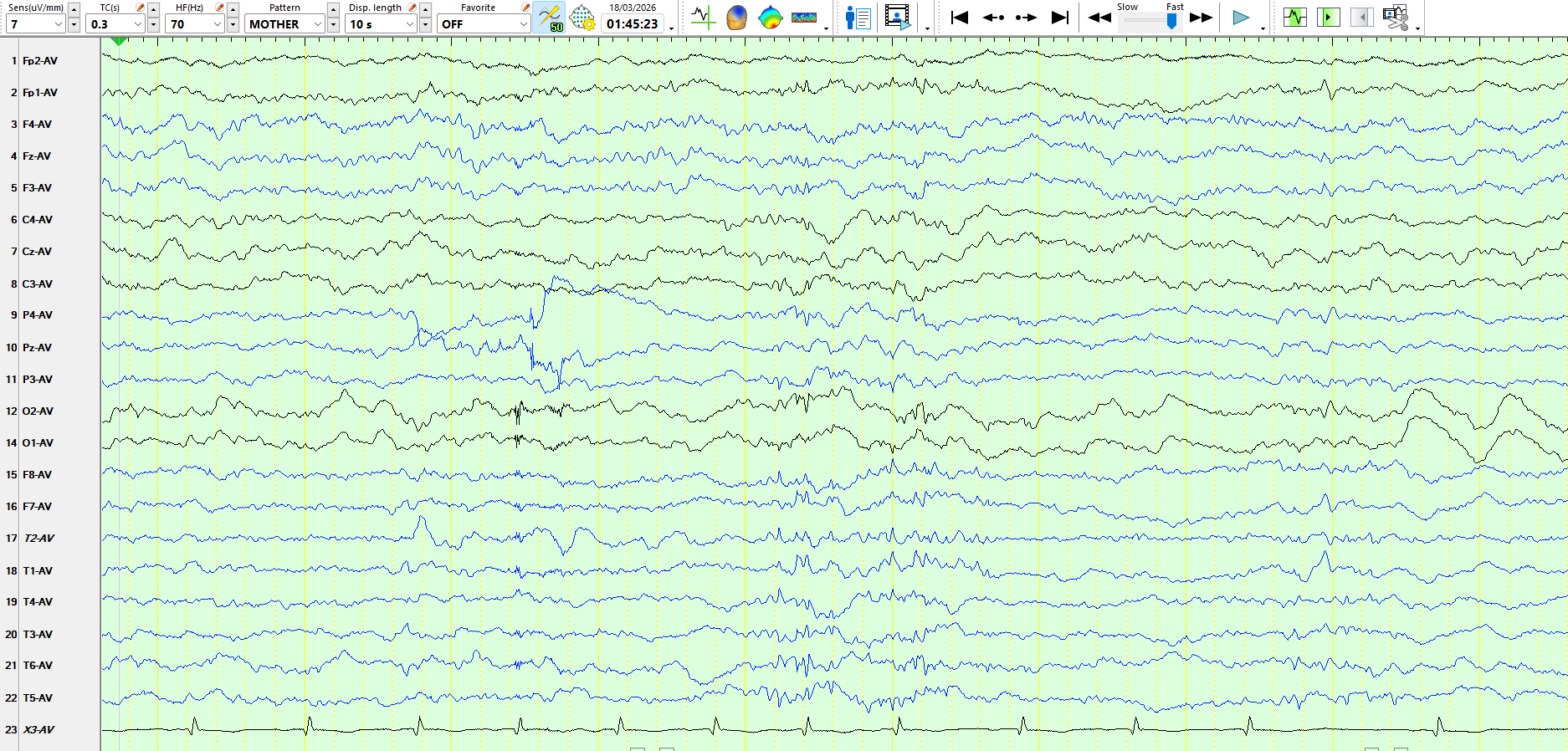Screen dimensions: 1568x751
Task: Select the Fp2-AV channel label
Action: (40, 61)
